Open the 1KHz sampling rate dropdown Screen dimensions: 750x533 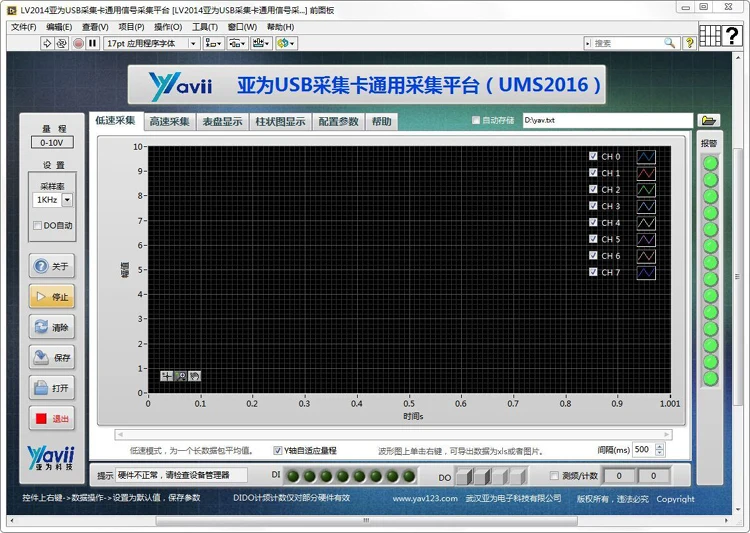click(x=67, y=200)
